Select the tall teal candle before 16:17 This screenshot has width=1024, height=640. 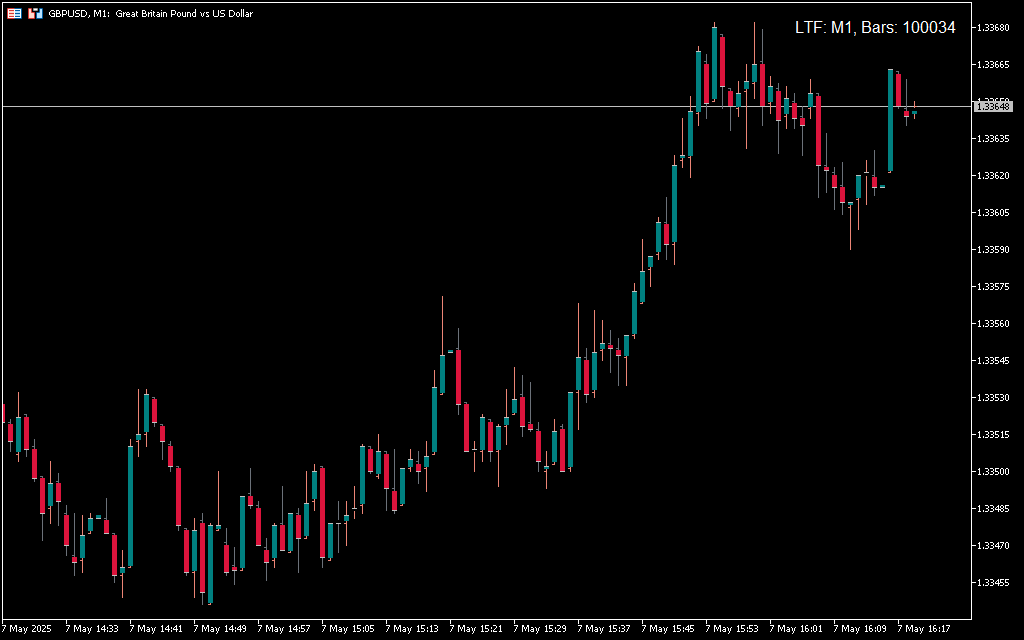pyautogui.click(x=890, y=120)
